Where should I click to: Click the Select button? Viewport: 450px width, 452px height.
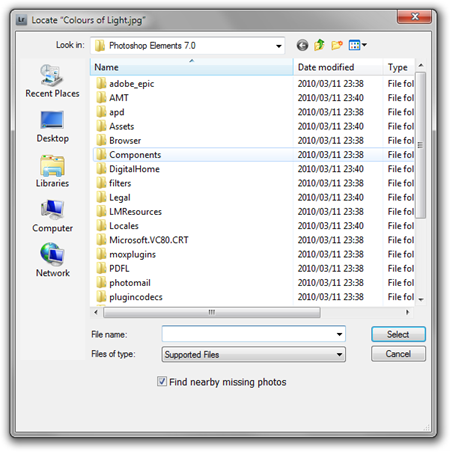tap(398, 334)
